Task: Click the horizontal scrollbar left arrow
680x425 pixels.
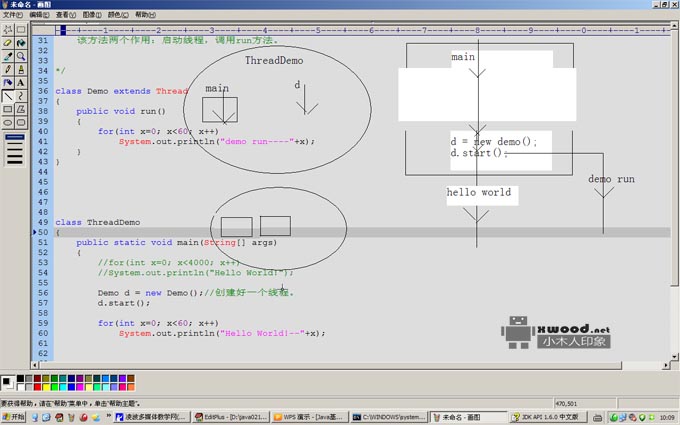Action: (35, 366)
